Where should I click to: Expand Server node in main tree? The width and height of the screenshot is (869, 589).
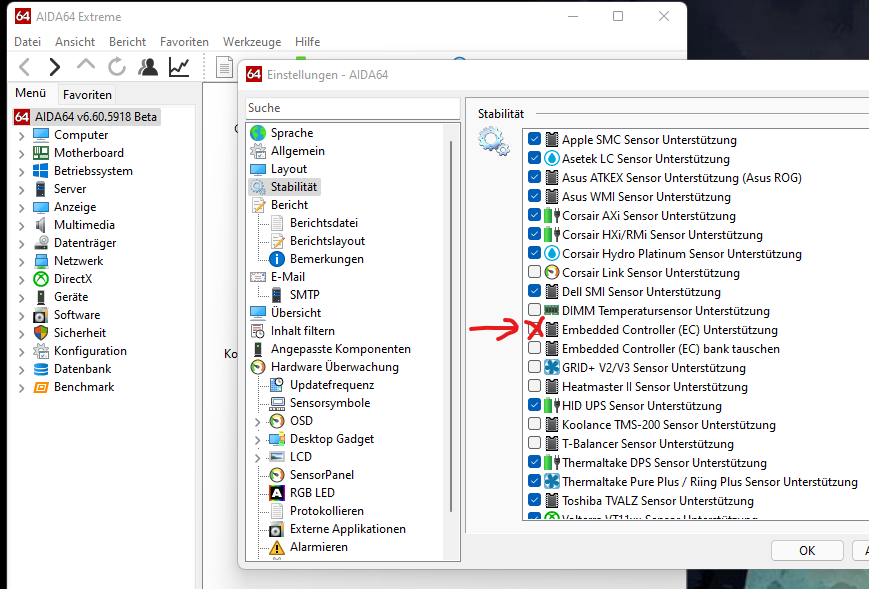pos(22,189)
